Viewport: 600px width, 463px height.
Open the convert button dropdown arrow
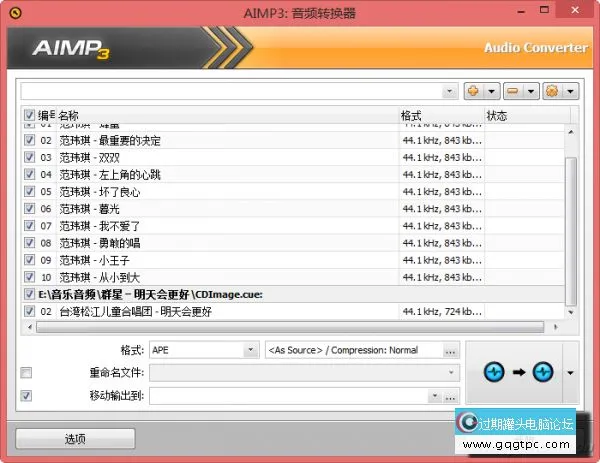pos(571,373)
